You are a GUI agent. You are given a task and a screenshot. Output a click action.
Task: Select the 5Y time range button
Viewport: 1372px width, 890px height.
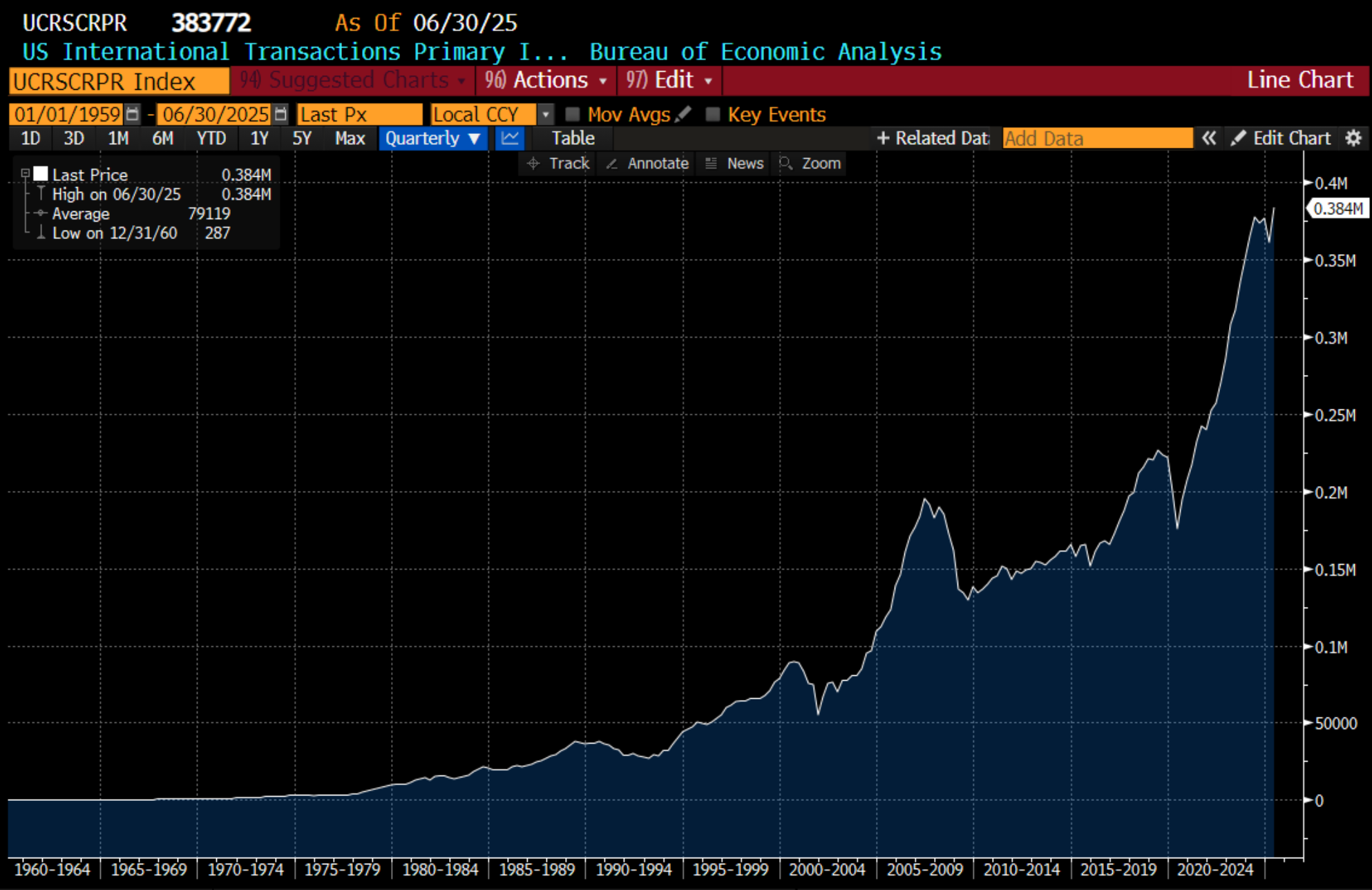click(x=301, y=138)
